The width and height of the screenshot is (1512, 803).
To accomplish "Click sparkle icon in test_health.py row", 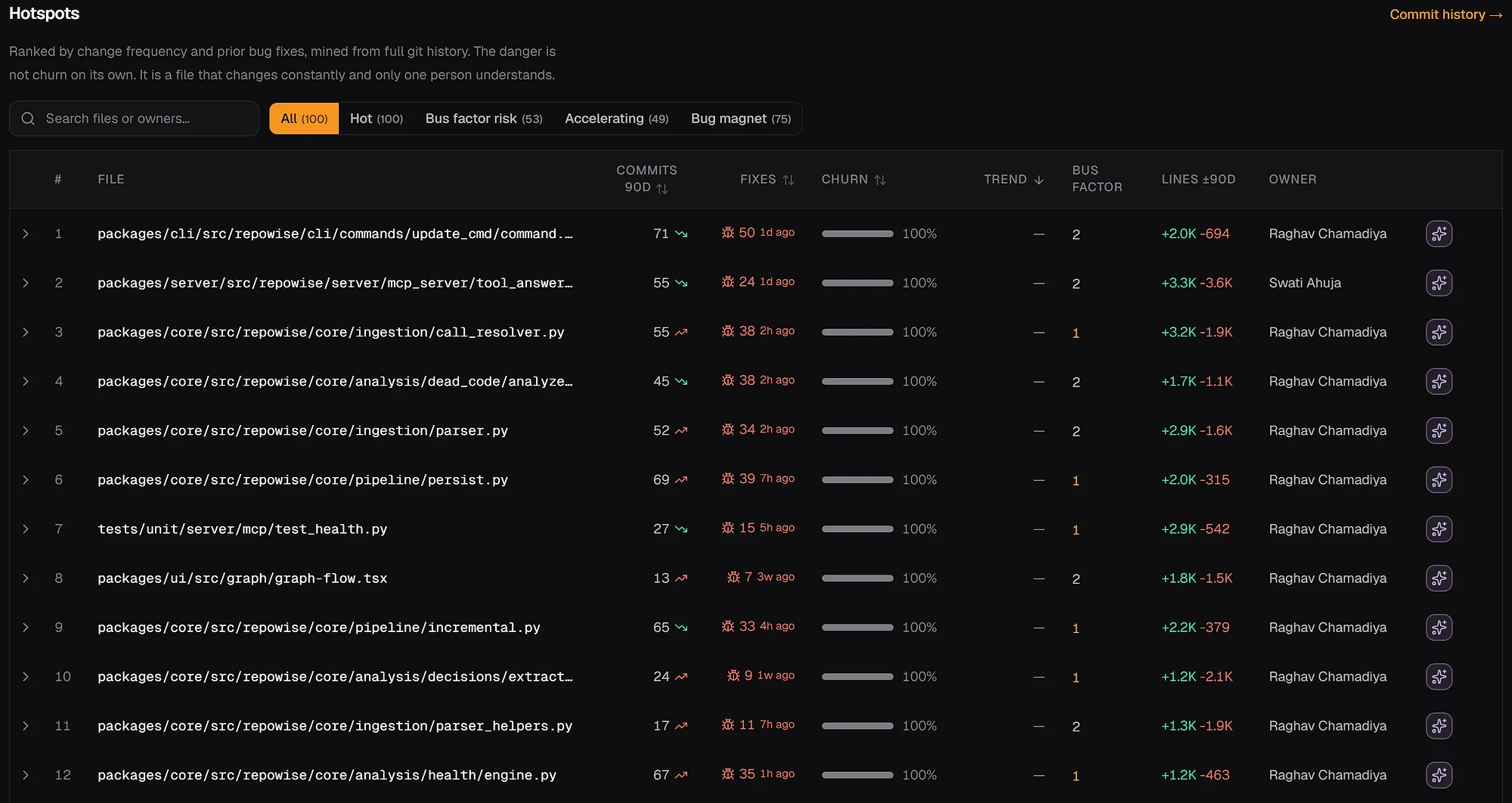I will 1439,529.
